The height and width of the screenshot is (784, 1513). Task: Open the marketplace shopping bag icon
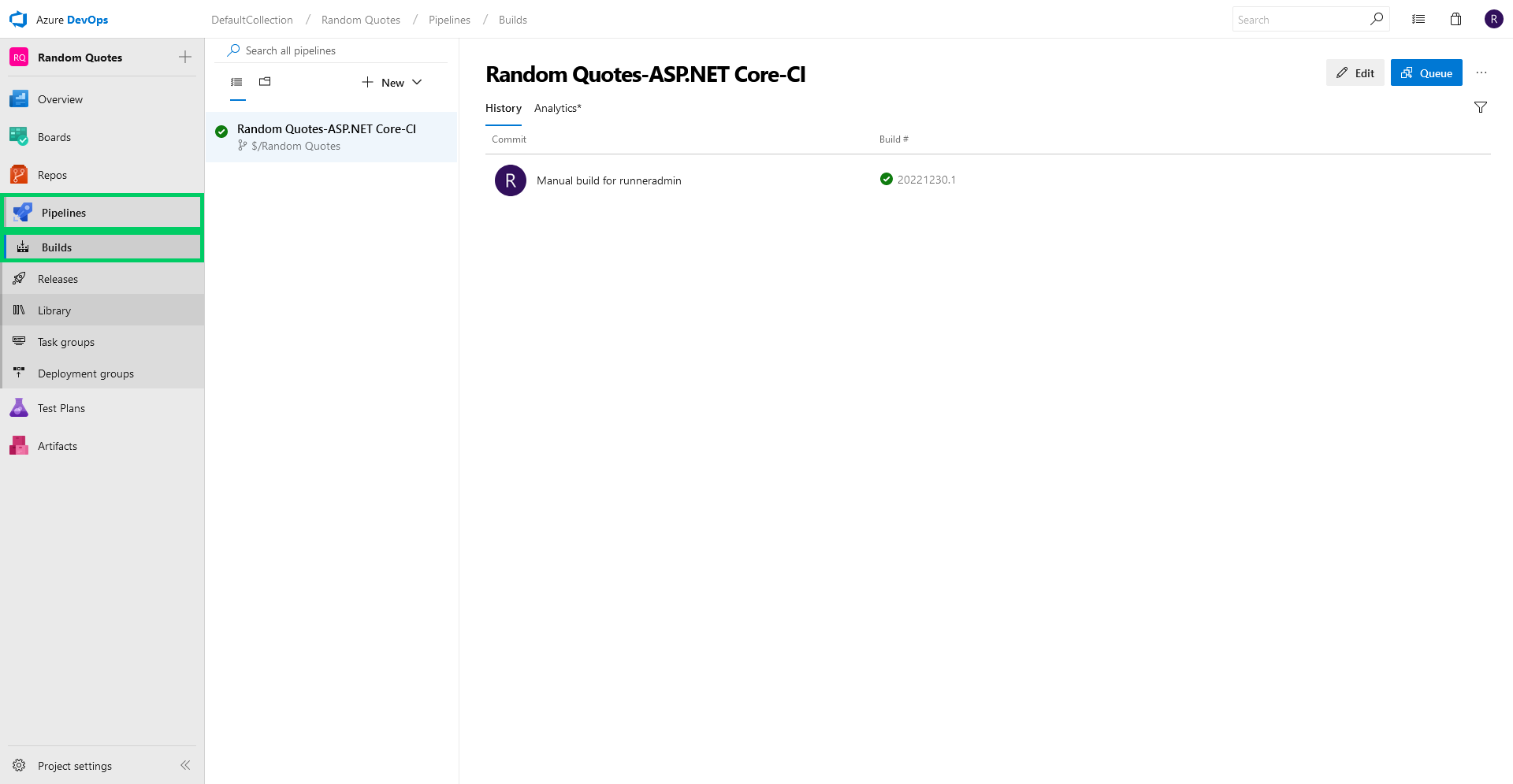point(1456,19)
